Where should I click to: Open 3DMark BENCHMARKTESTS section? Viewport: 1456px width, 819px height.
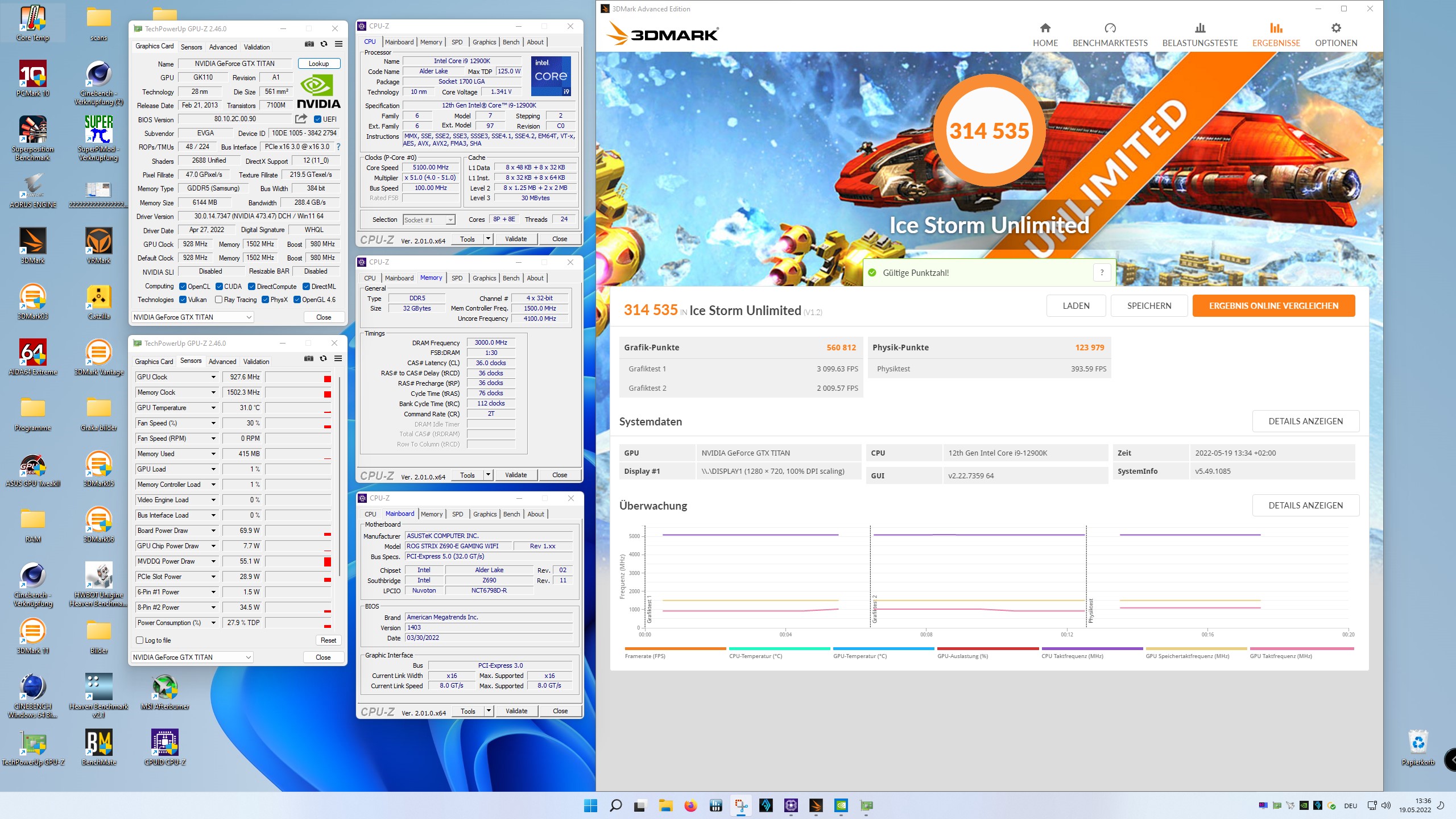(1110, 35)
